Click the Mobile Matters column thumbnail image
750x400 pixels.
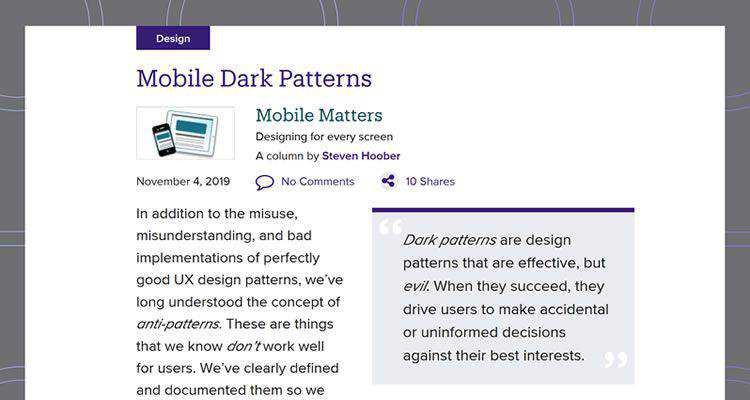tap(185, 133)
